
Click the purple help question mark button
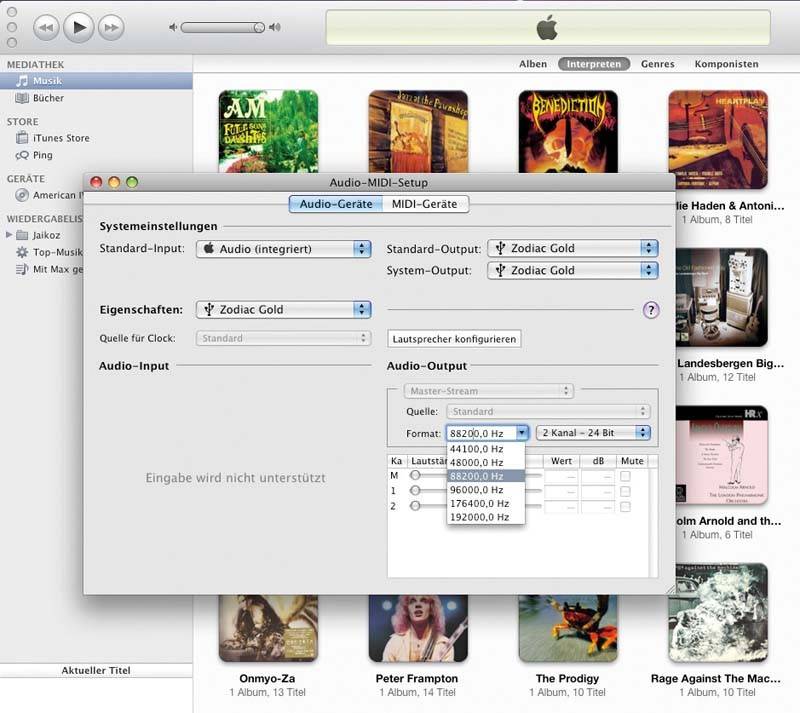[x=651, y=310]
